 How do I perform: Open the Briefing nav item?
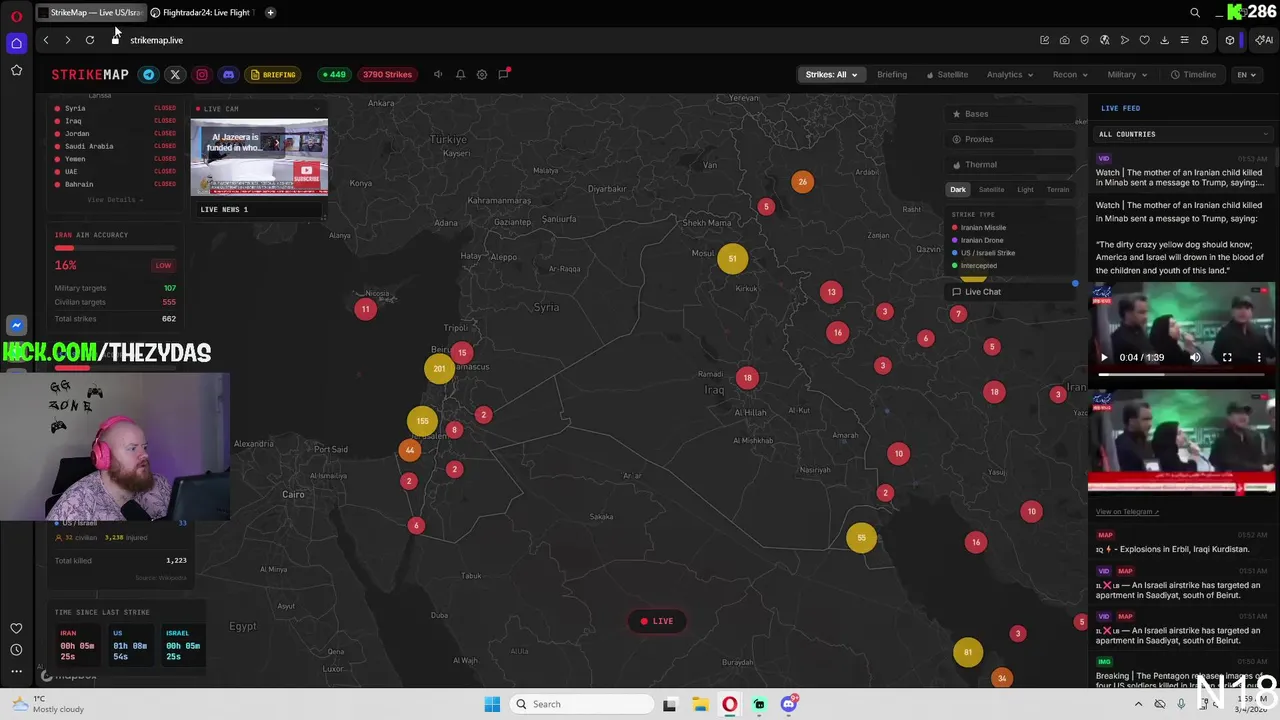[892, 75]
